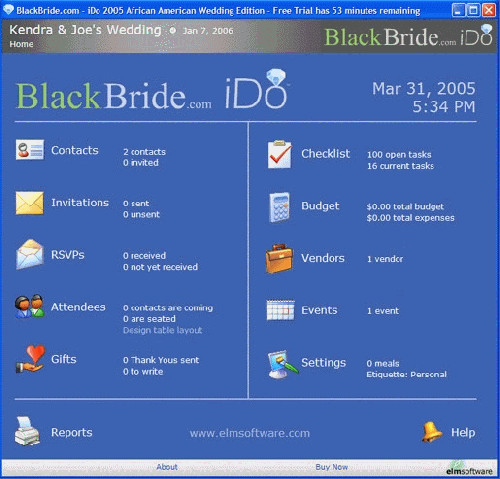Open the Checklist clipboard icon
Image resolution: width=500 pixels, height=479 pixels.
[279, 154]
